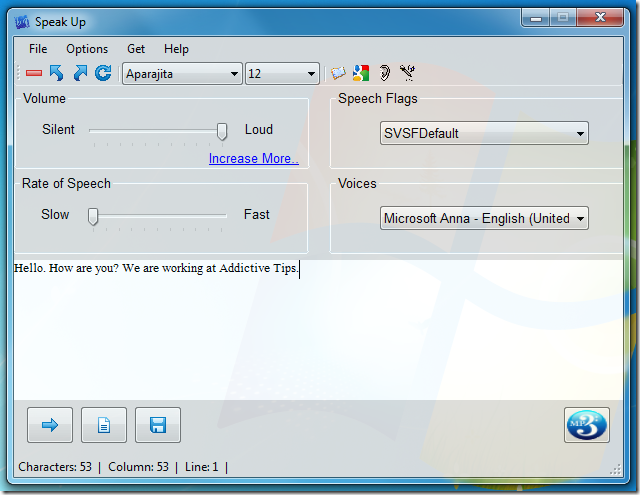Open the Google icon in toolbar

[x=361, y=73]
